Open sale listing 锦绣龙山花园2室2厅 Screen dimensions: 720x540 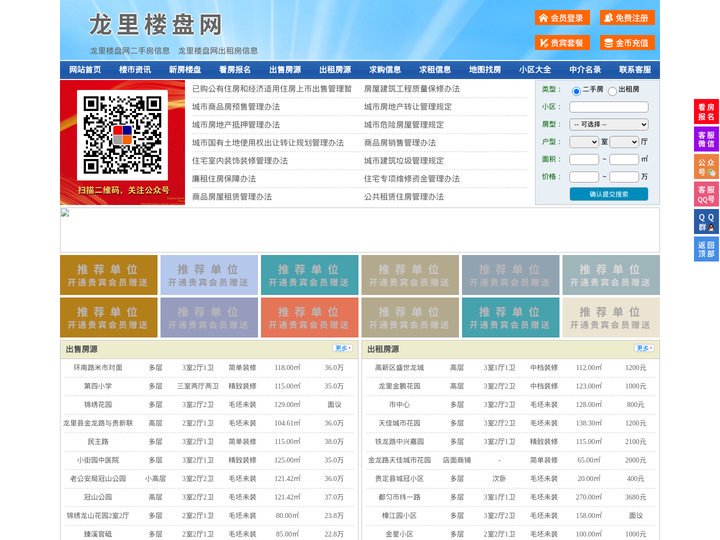click(x=98, y=516)
